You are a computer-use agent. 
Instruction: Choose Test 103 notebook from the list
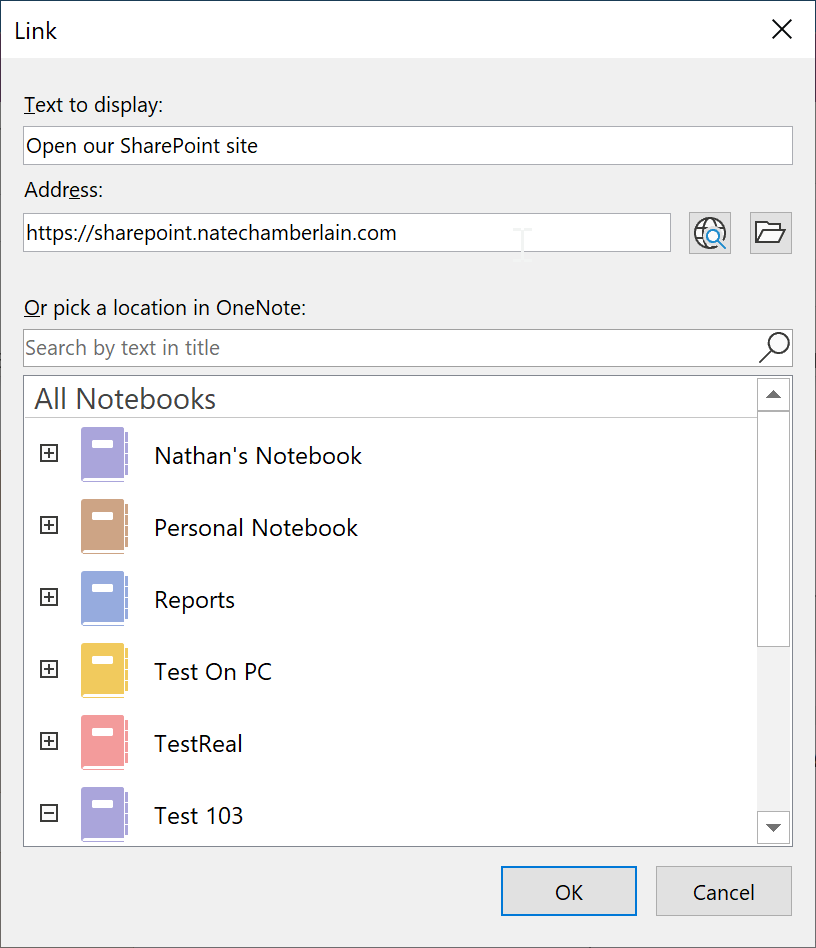198,816
